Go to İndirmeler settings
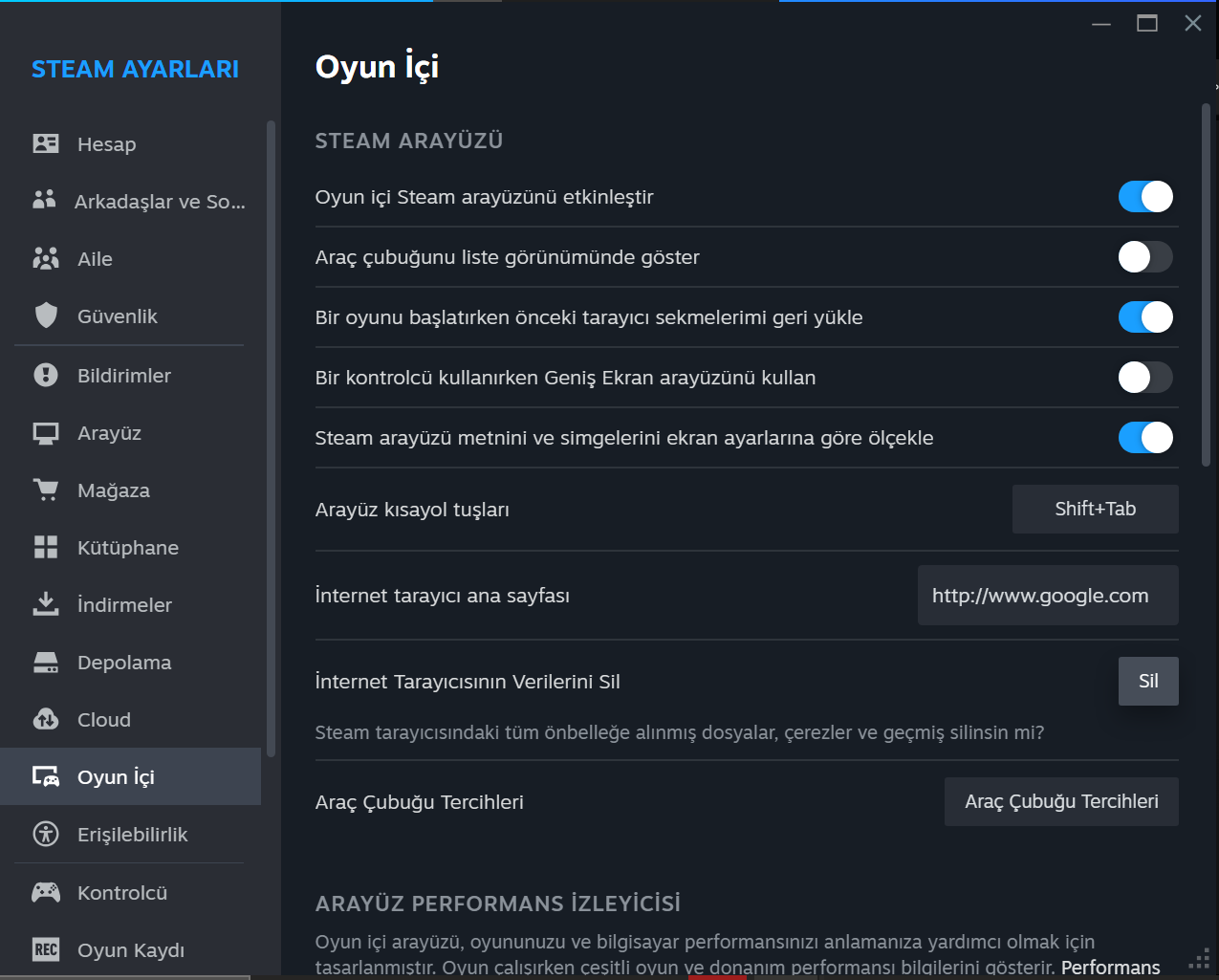This screenshot has height=980, width=1219. click(130, 605)
